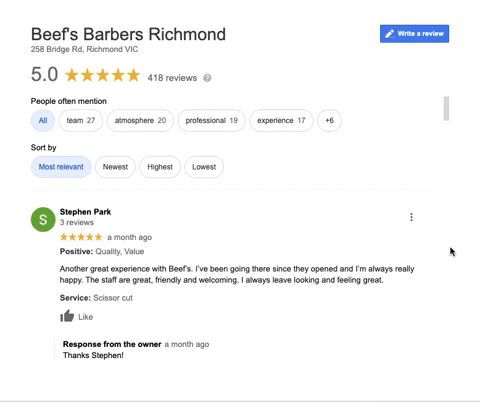Click the pencil icon in Write a review
This screenshot has height=402, width=480.
389,34
